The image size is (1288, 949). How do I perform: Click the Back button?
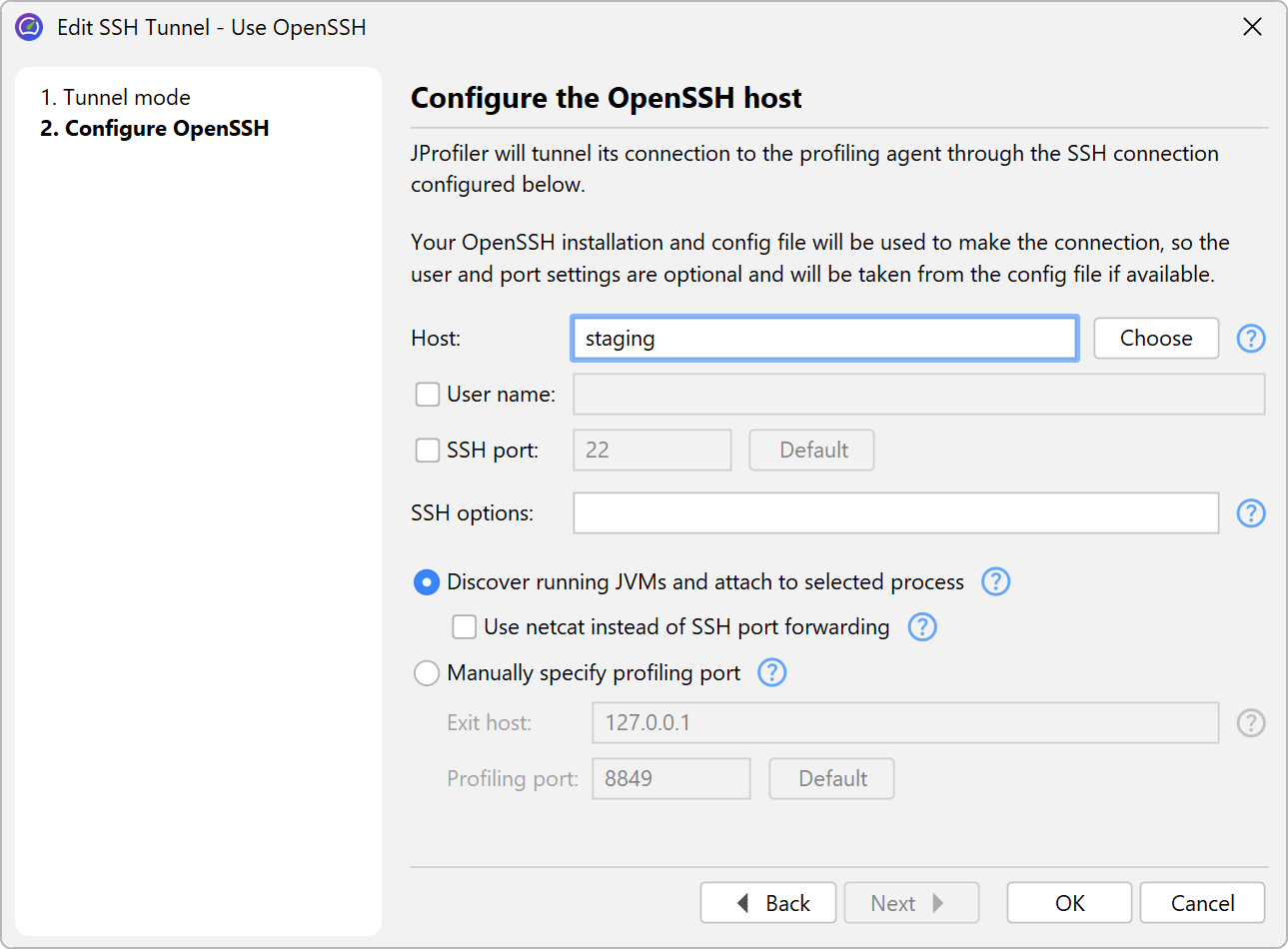click(768, 903)
